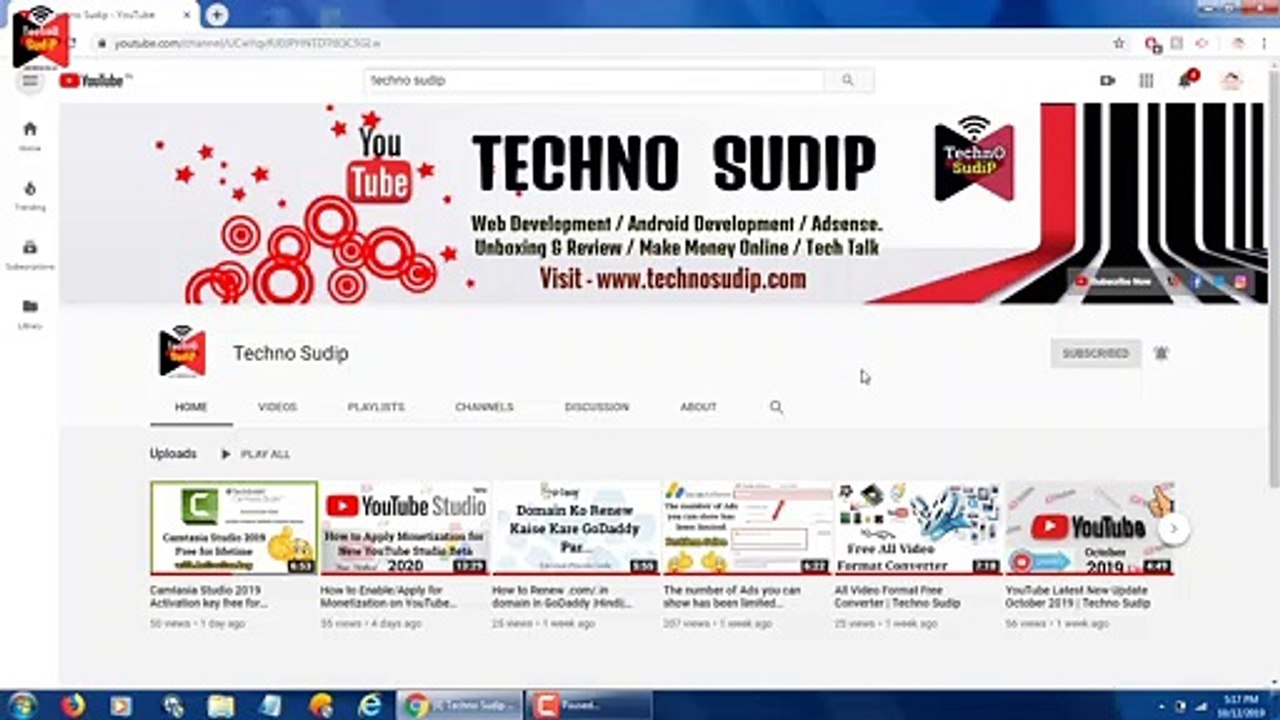1280x720 pixels.
Task: Open the Camtasia Studio 2019 video thumbnail
Action: 233,528
